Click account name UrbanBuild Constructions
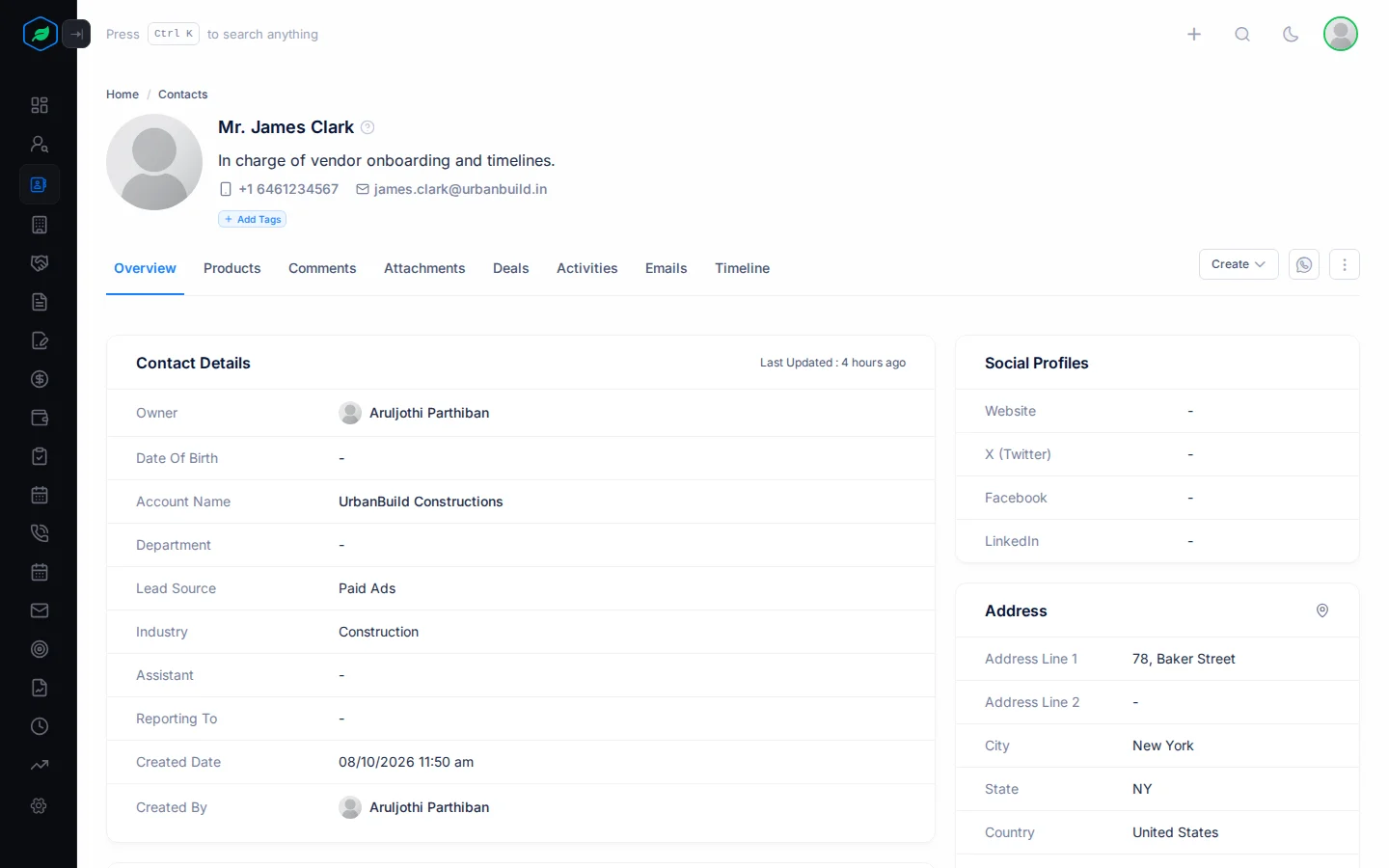 pos(421,502)
